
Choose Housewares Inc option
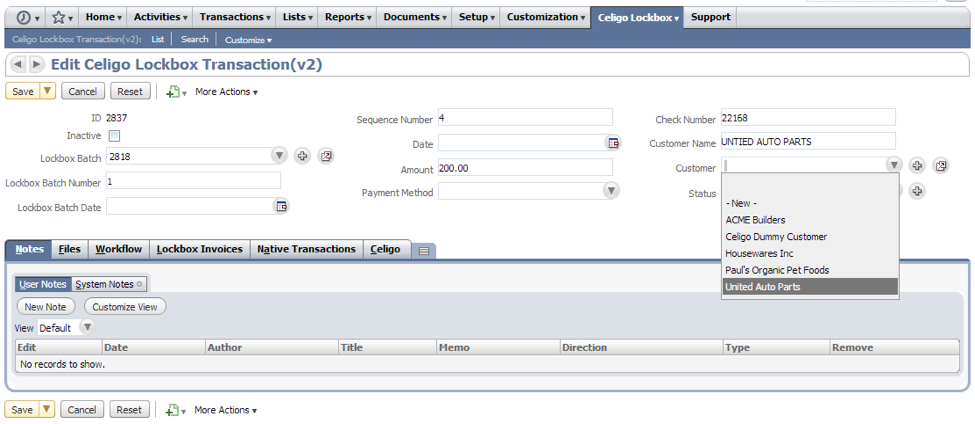coord(810,253)
